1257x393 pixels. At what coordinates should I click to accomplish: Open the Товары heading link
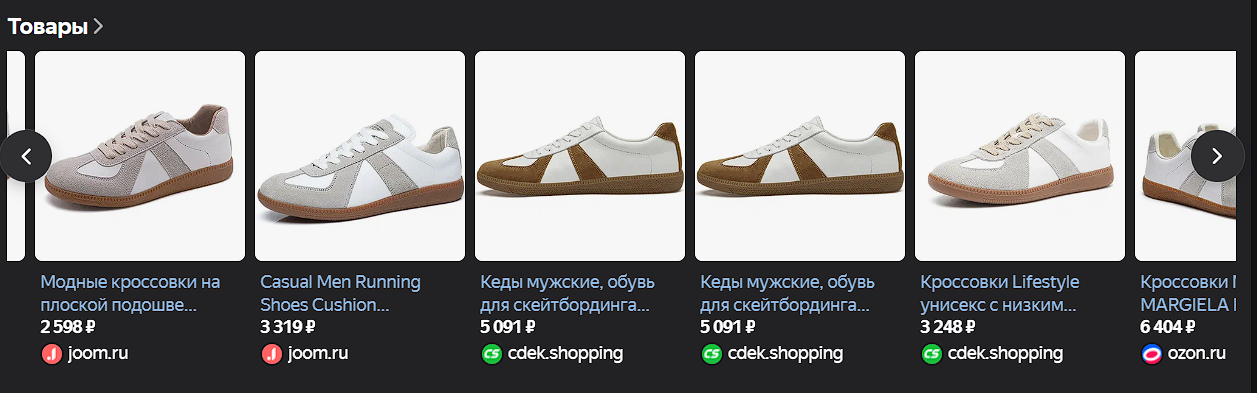(48, 27)
